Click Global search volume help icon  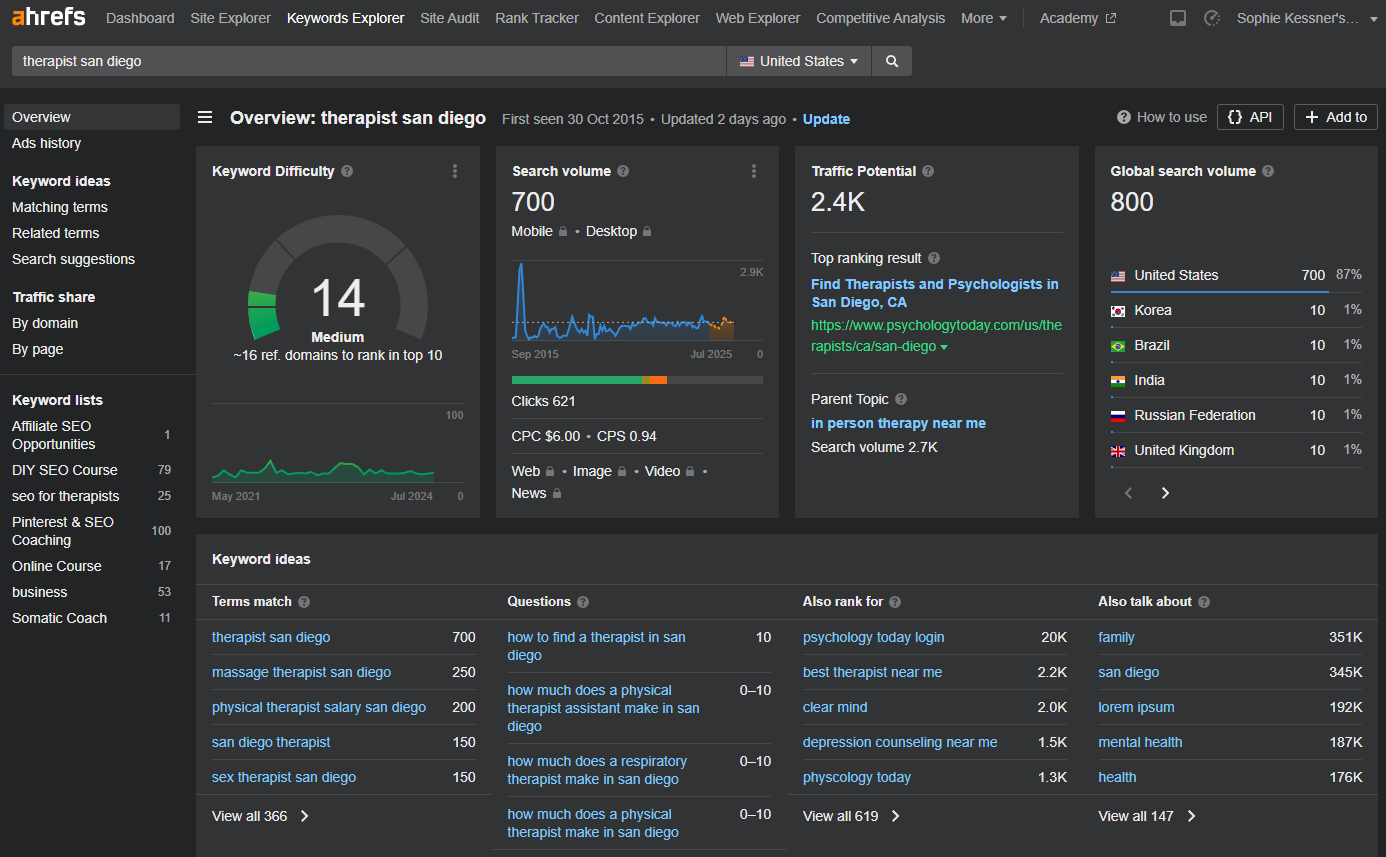pos(1268,171)
